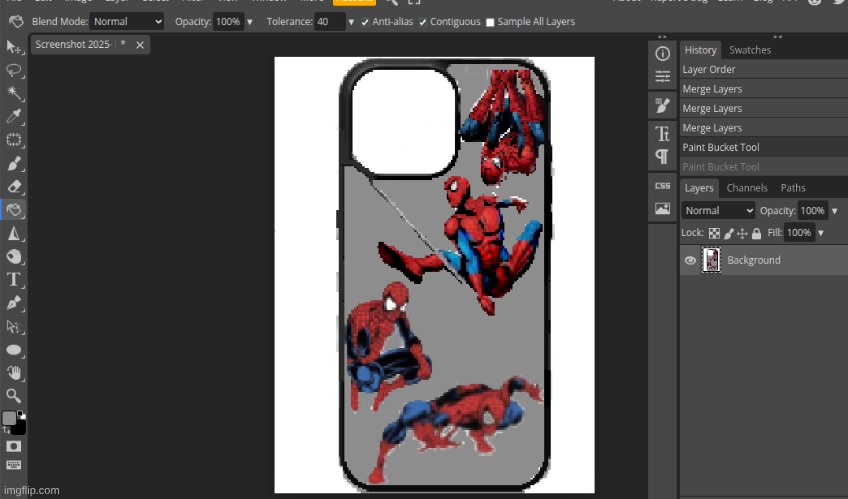Open the foreground color picker
The width and height of the screenshot is (848, 499).
[9, 418]
